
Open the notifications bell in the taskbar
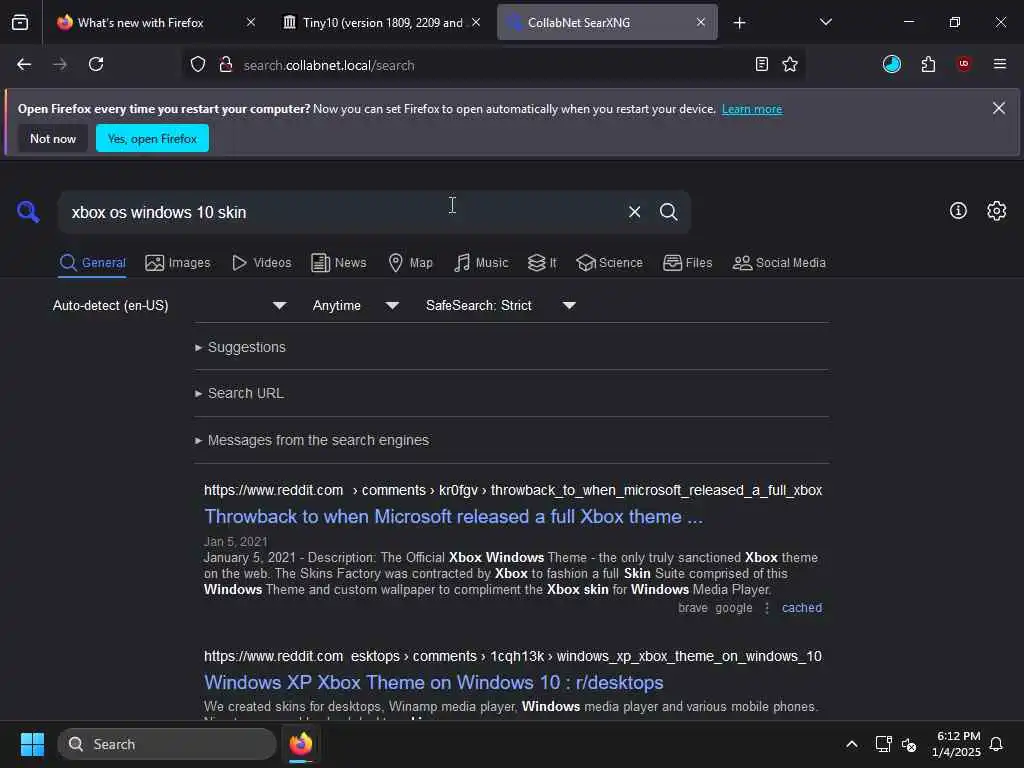(996, 744)
